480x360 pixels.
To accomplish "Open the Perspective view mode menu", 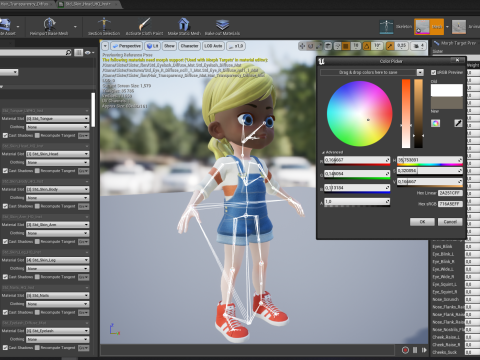I will coord(126,46).
